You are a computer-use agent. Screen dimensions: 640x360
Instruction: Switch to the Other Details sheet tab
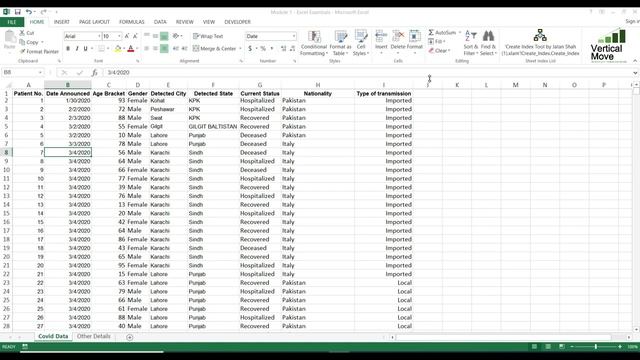[93, 336]
